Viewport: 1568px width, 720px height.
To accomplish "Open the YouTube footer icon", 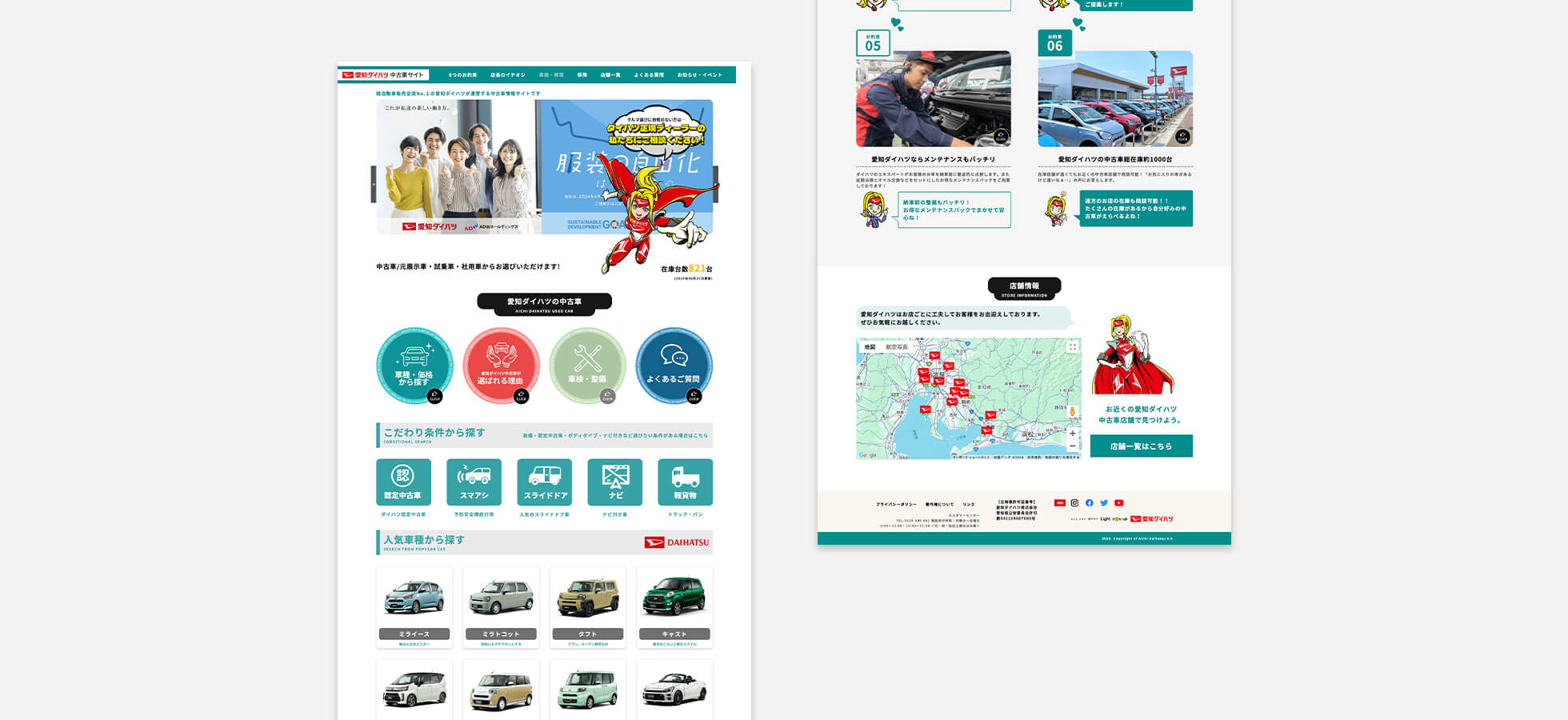I will [1118, 503].
